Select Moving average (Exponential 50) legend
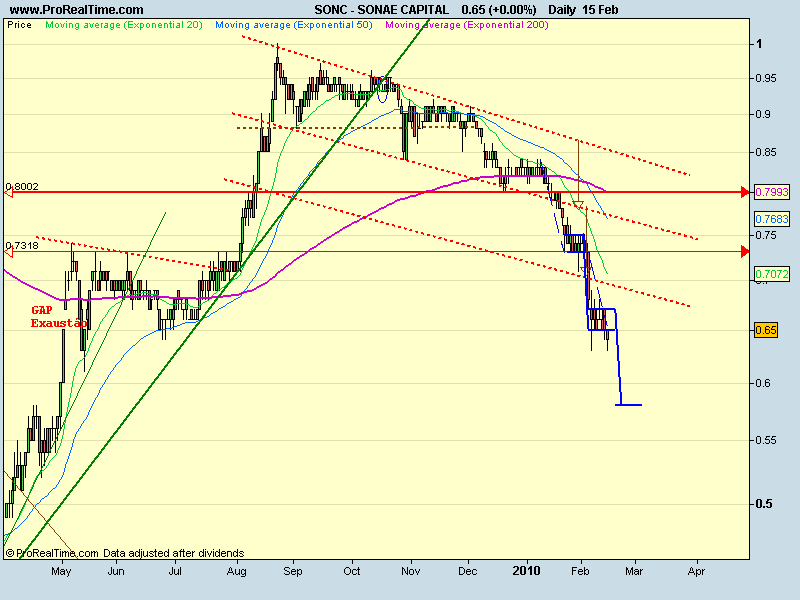 [294, 25]
